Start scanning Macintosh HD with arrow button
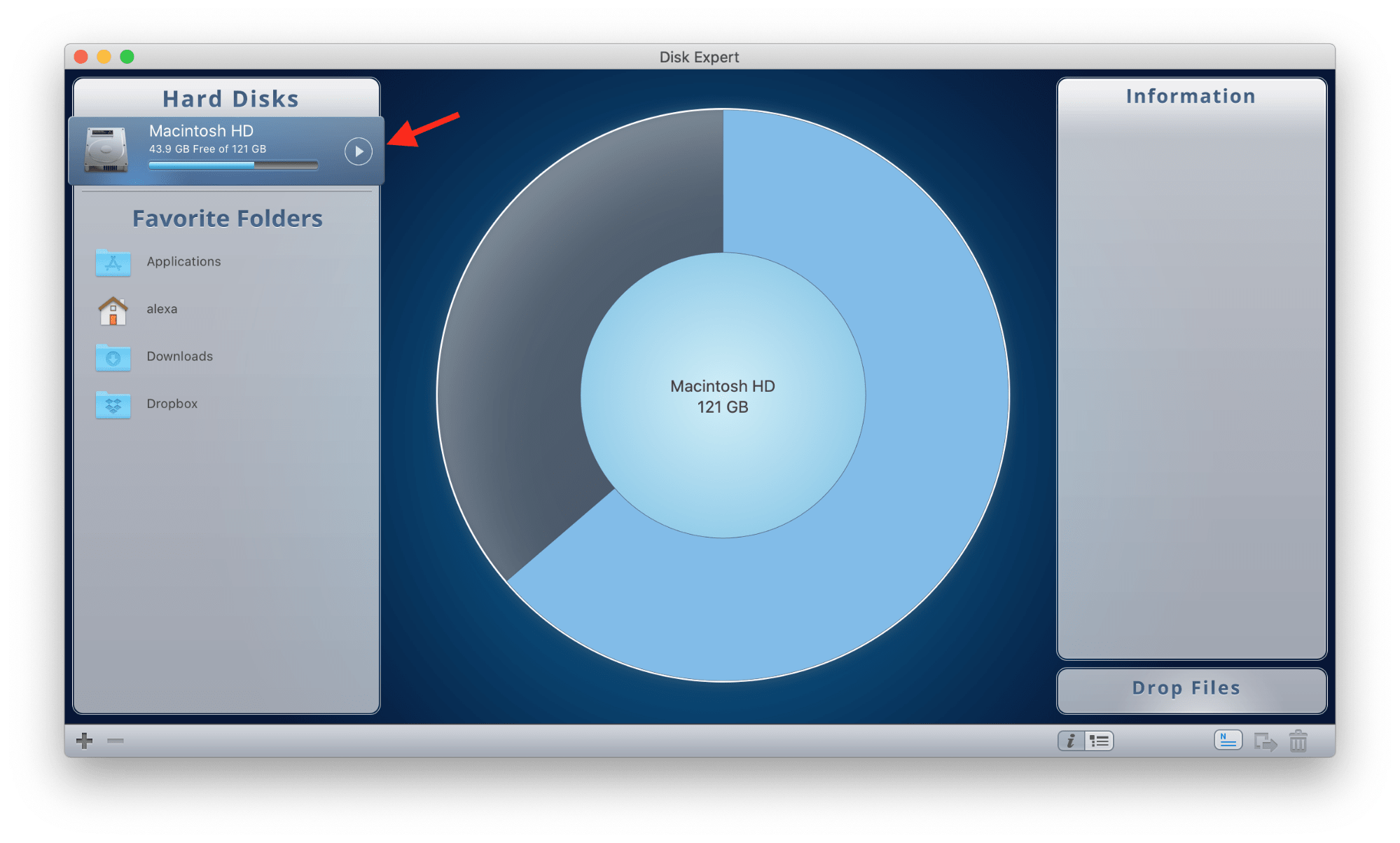This screenshot has height=843, width=1400. tap(359, 151)
